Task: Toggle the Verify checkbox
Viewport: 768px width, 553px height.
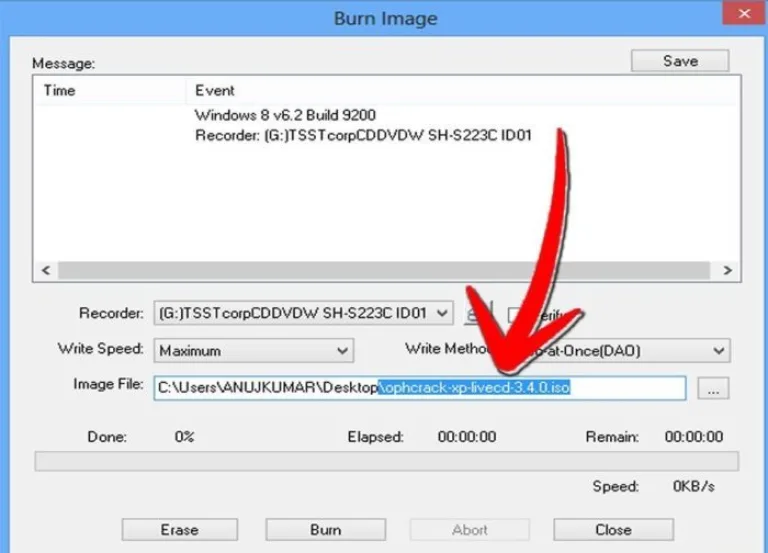Action: (515, 315)
